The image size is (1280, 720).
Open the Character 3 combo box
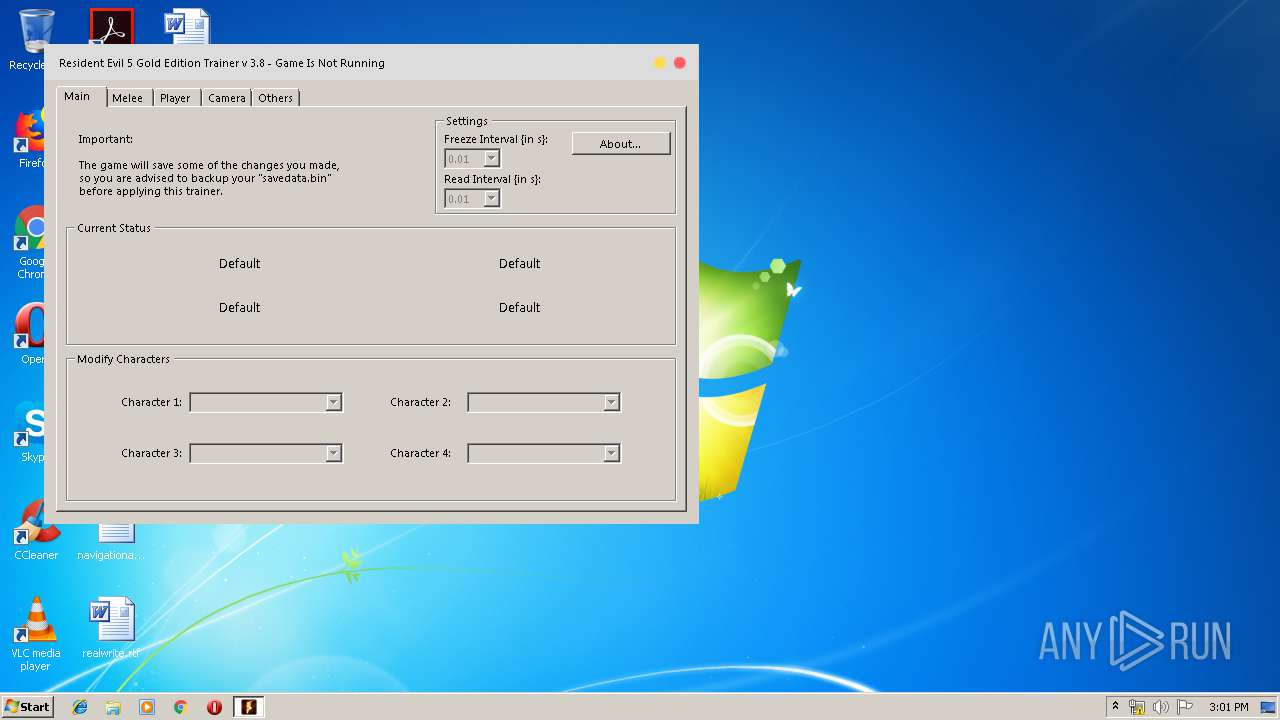266,453
